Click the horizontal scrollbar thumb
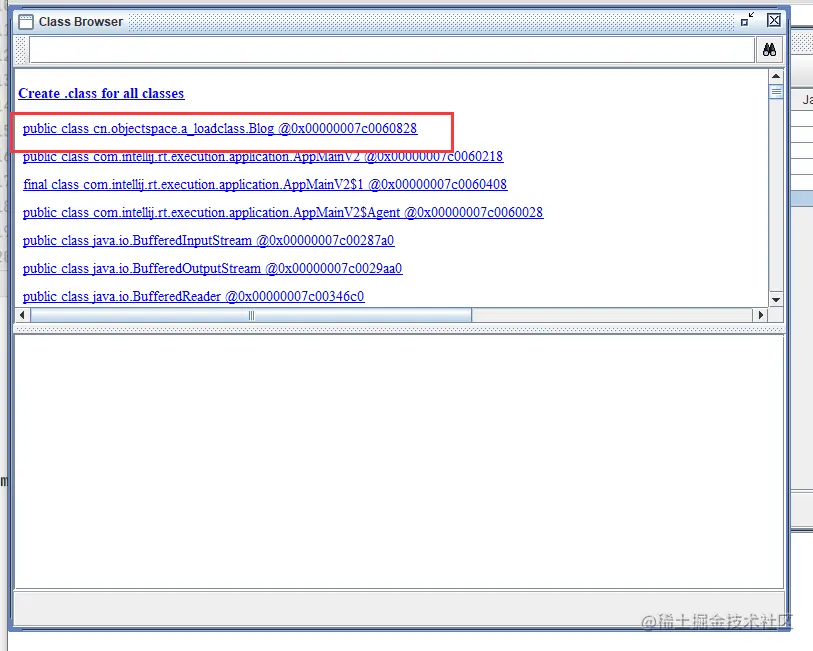The height and width of the screenshot is (651, 813). click(x=251, y=315)
